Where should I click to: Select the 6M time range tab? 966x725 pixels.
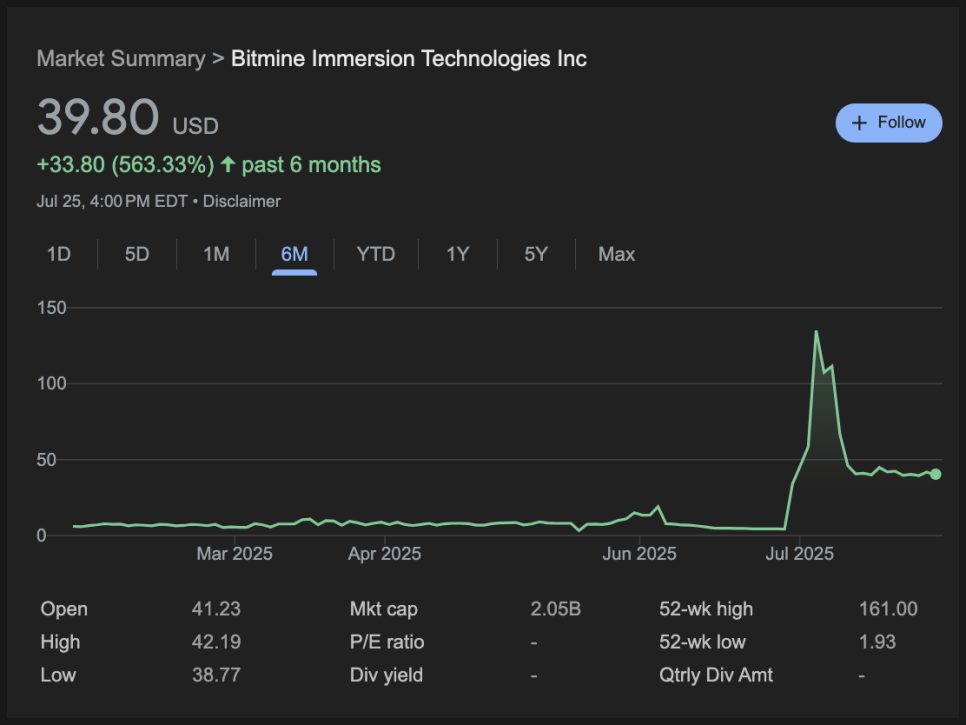(x=294, y=254)
